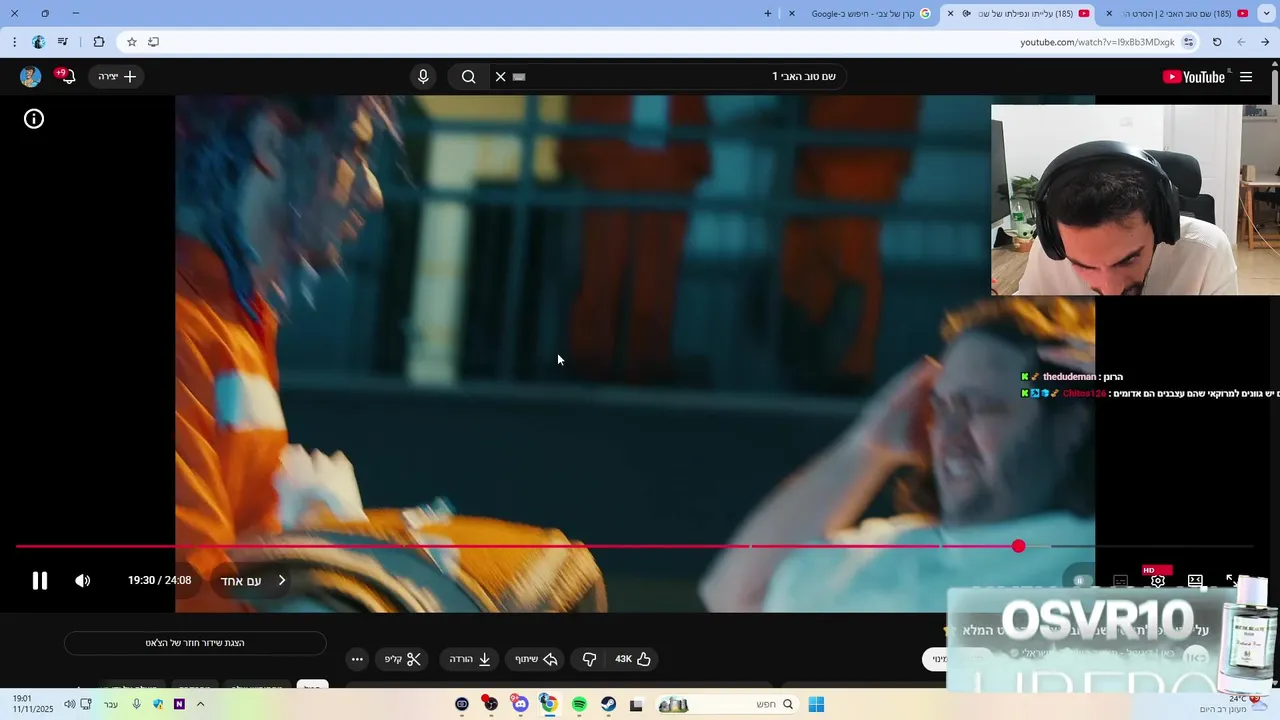Close the Google search tab
The width and height of the screenshot is (1280, 720).
point(792,14)
